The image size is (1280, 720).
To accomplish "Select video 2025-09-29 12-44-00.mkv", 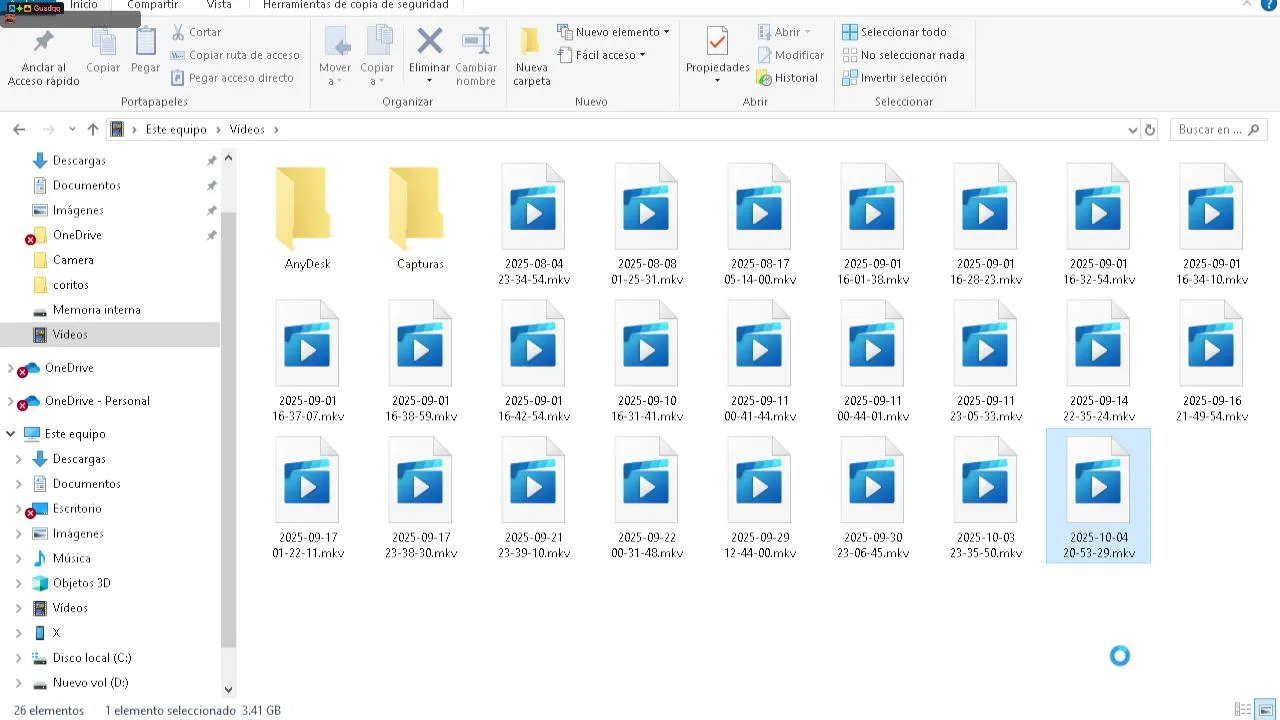I will 760,498.
